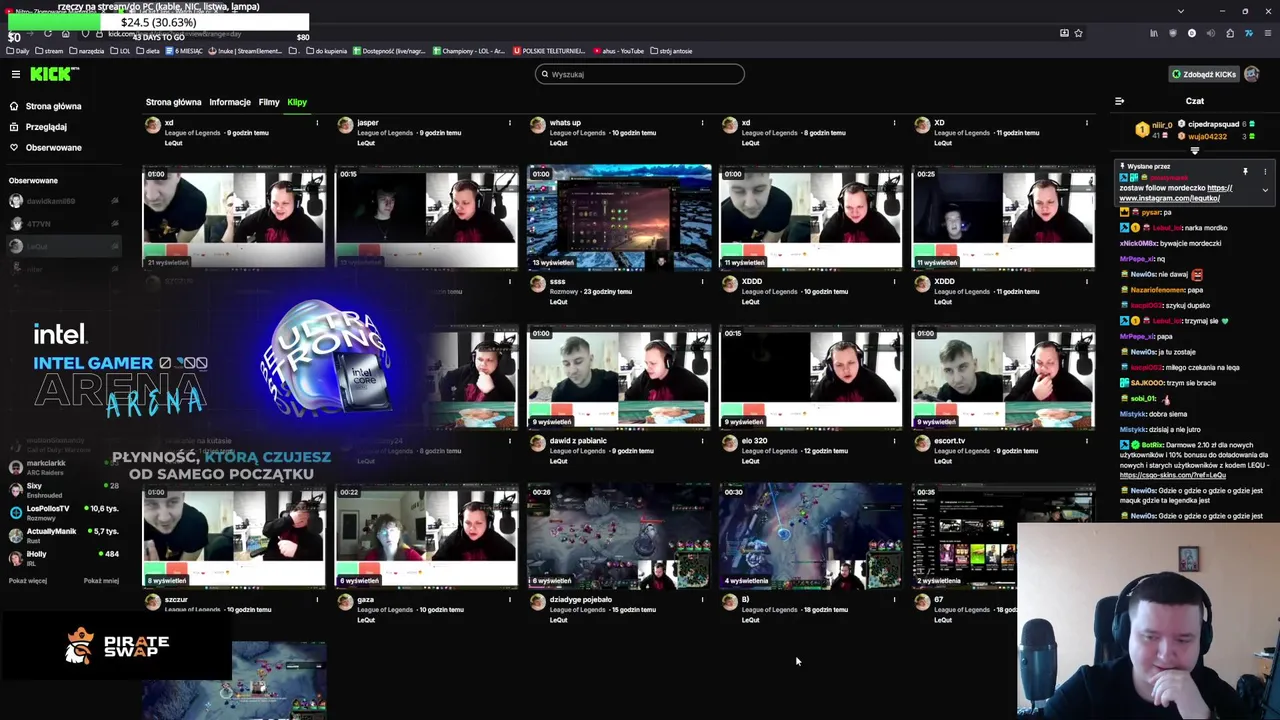Click the avatar beside the gaza clip
This screenshot has height=720, width=1280.
(x=345, y=603)
